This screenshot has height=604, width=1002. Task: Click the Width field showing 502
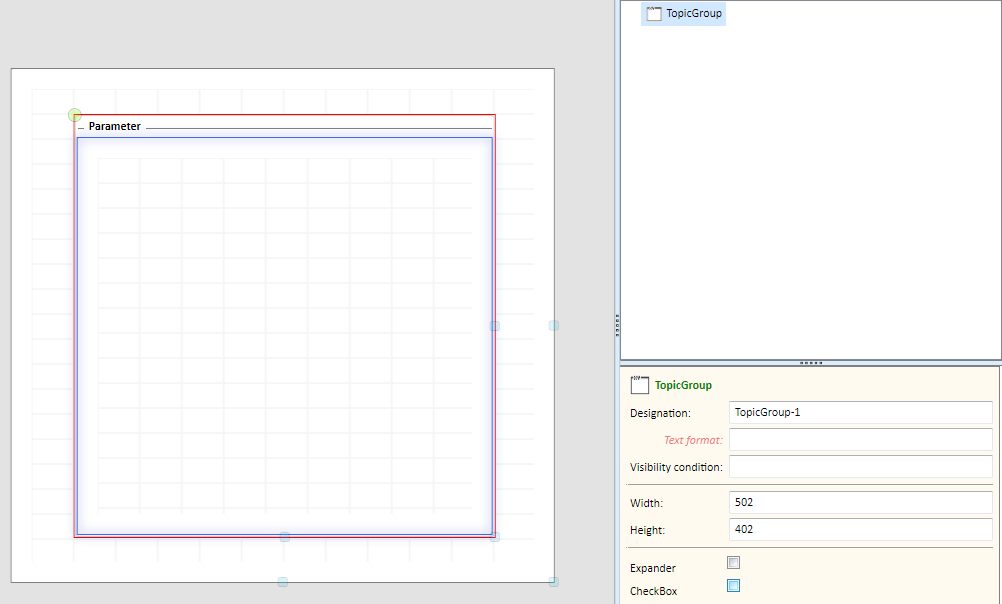coord(860,503)
